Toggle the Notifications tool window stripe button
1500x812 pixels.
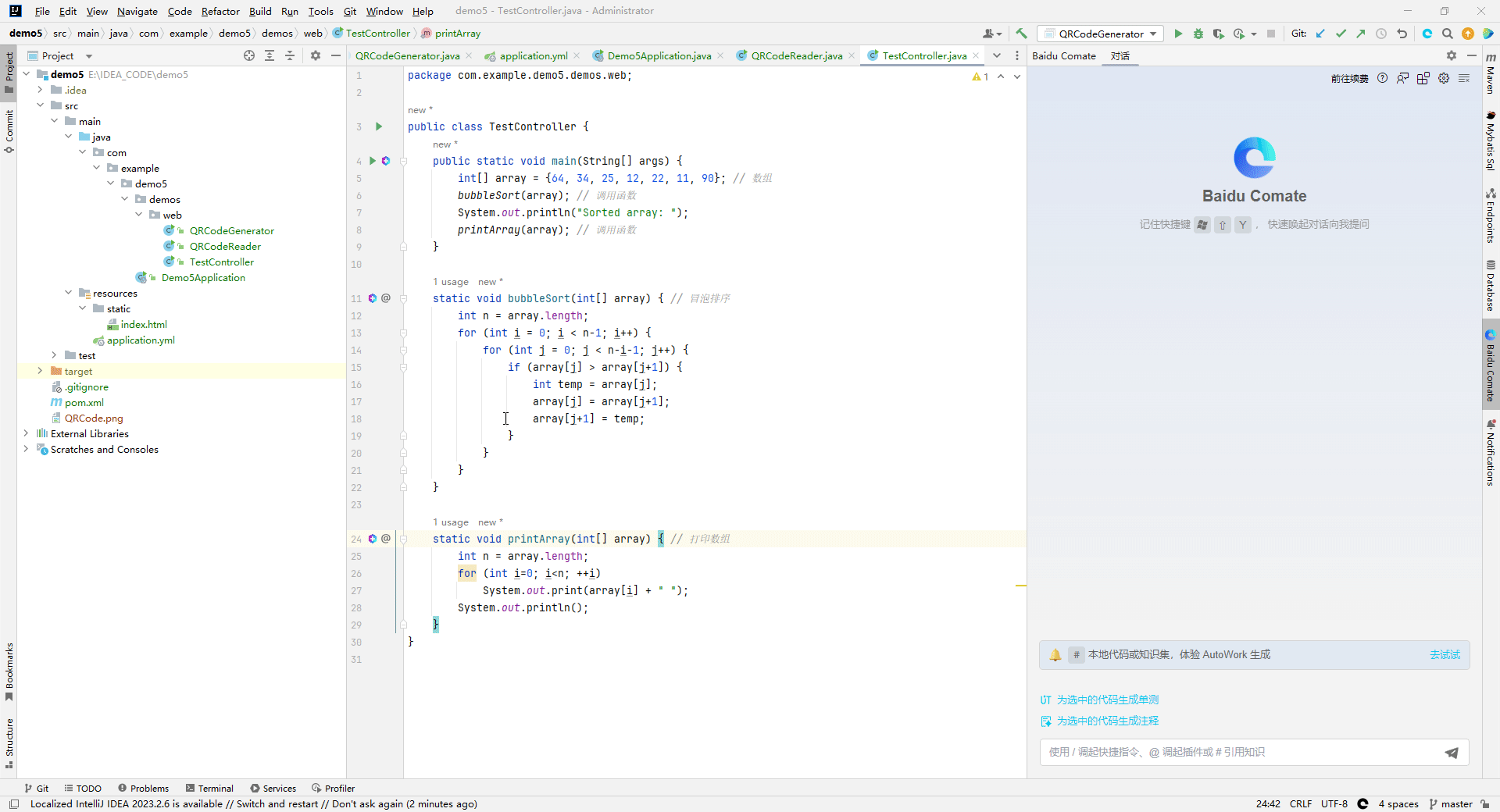[1491, 452]
